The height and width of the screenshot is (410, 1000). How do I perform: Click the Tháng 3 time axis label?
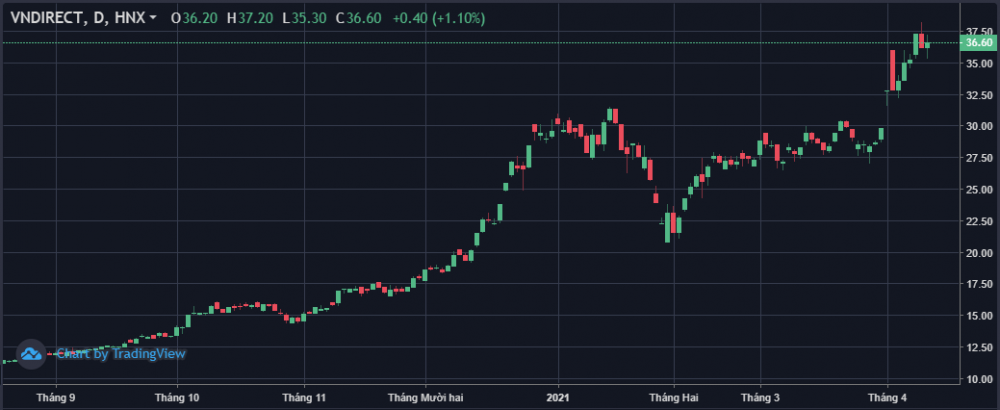click(x=760, y=397)
